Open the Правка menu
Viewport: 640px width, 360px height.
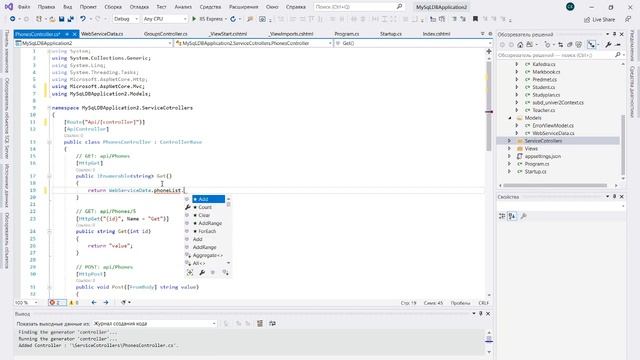[x=46, y=7]
